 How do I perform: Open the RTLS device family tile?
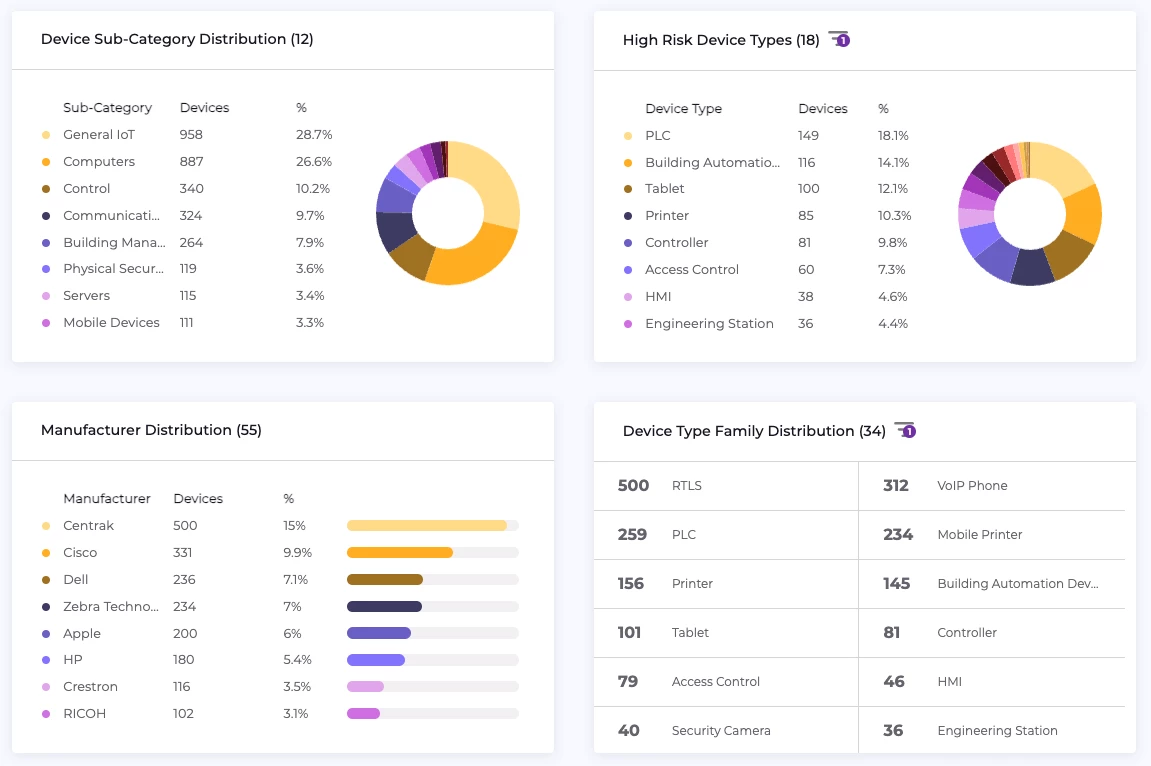pos(725,486)
